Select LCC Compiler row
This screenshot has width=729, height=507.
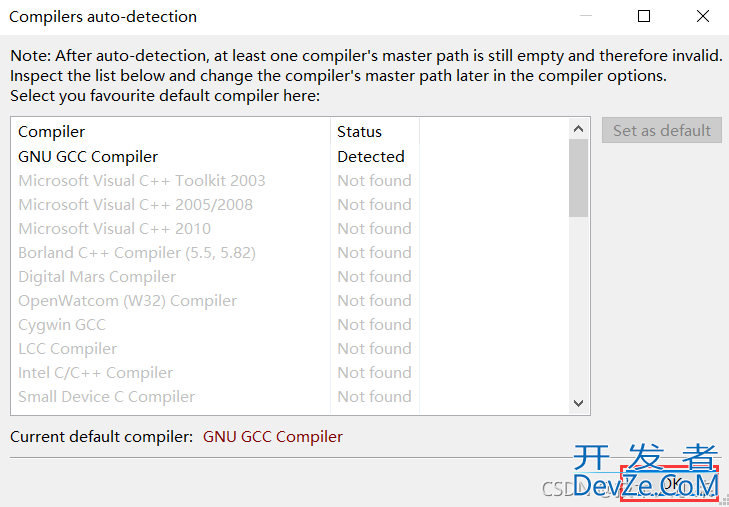pyautogui.click(x=290, y=349)
